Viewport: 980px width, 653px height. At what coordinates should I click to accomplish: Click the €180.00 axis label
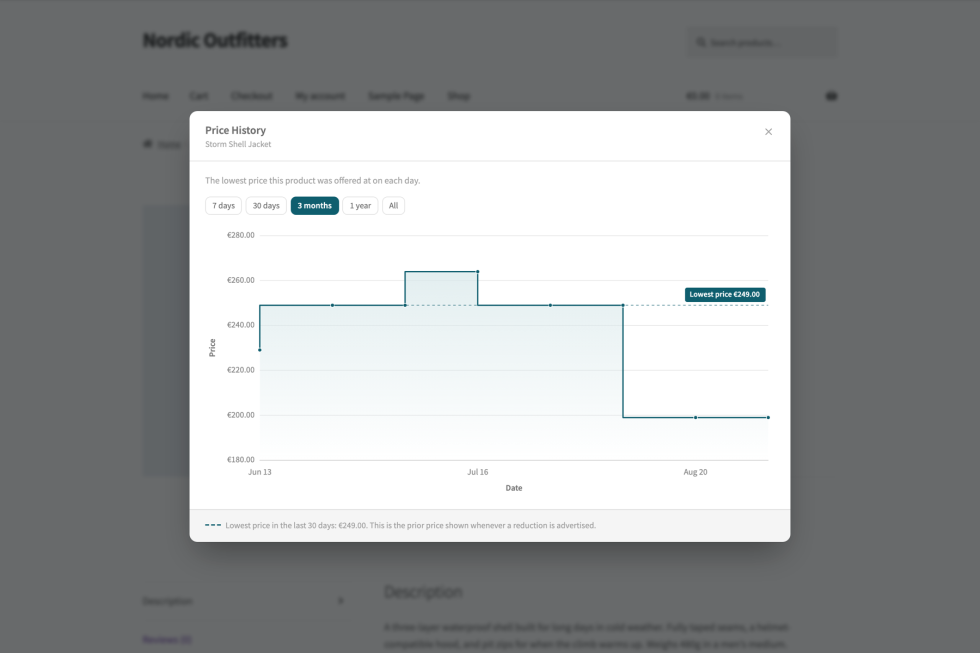(x=241, y=459)
